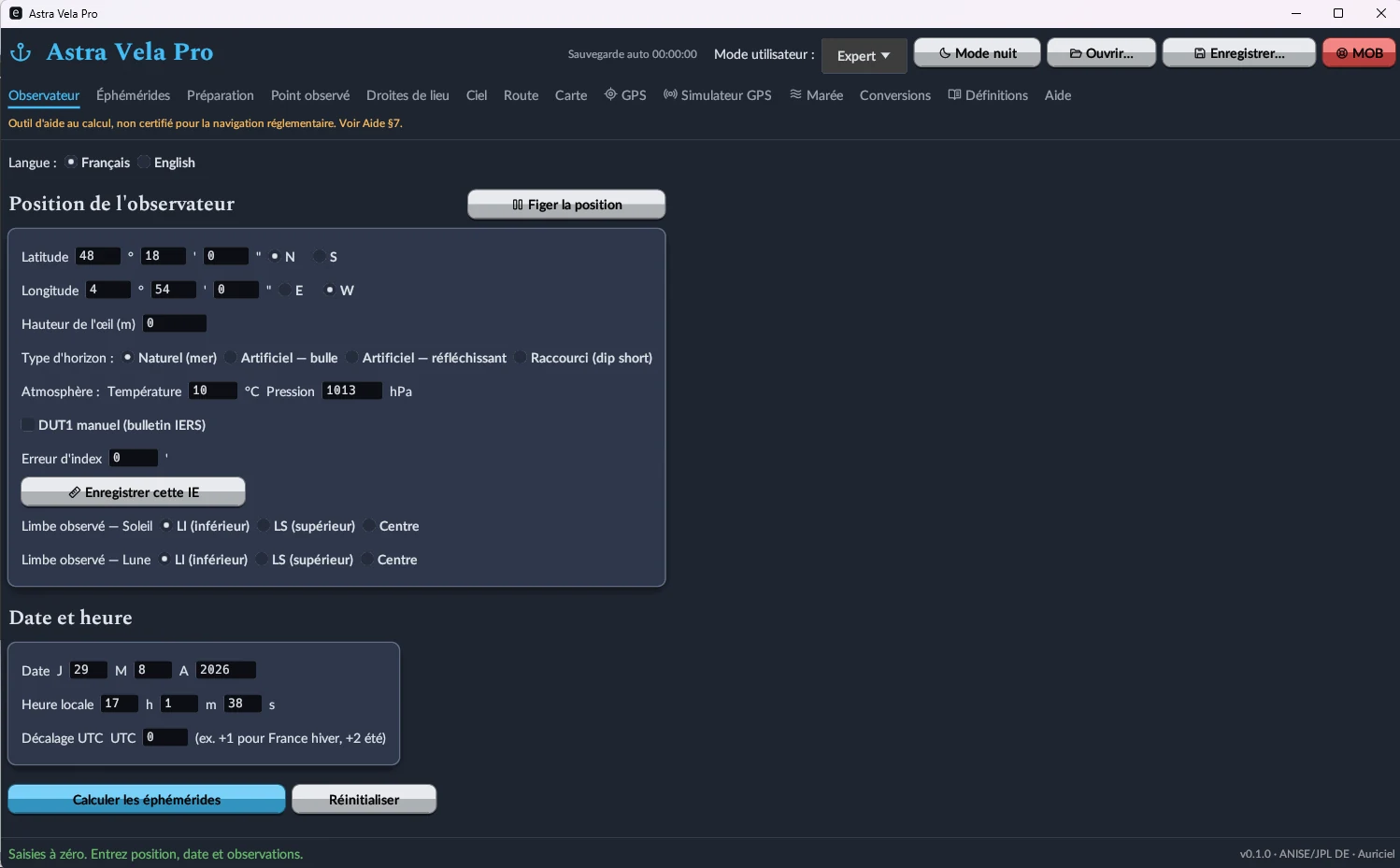Click the date month field
This screenshot has height=868, width=1400.
tap(153, 670)
